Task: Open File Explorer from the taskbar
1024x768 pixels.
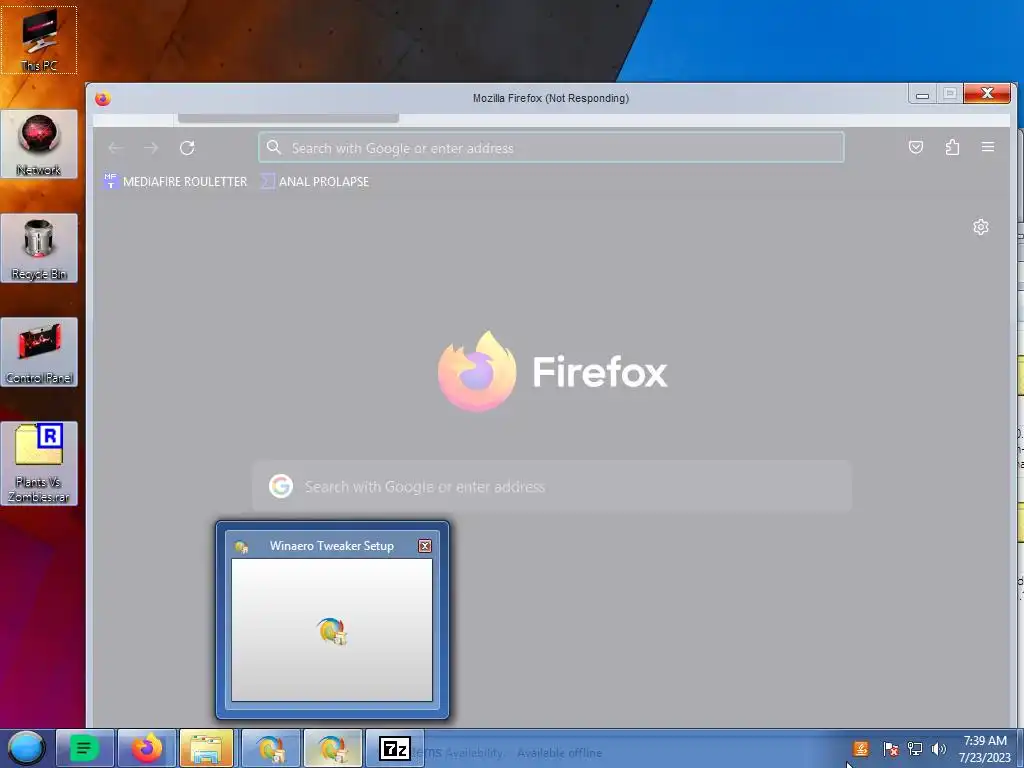Action: point(208,748)
